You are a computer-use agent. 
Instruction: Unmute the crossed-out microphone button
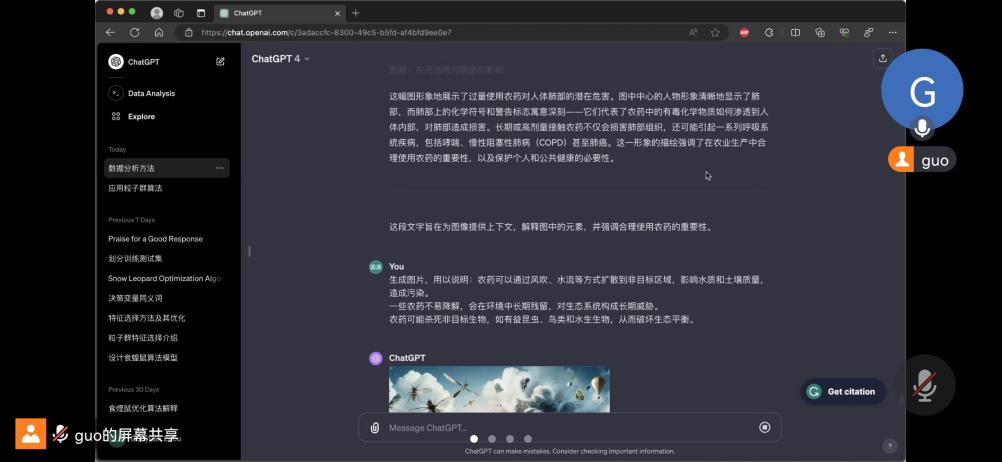click(923, 385)
